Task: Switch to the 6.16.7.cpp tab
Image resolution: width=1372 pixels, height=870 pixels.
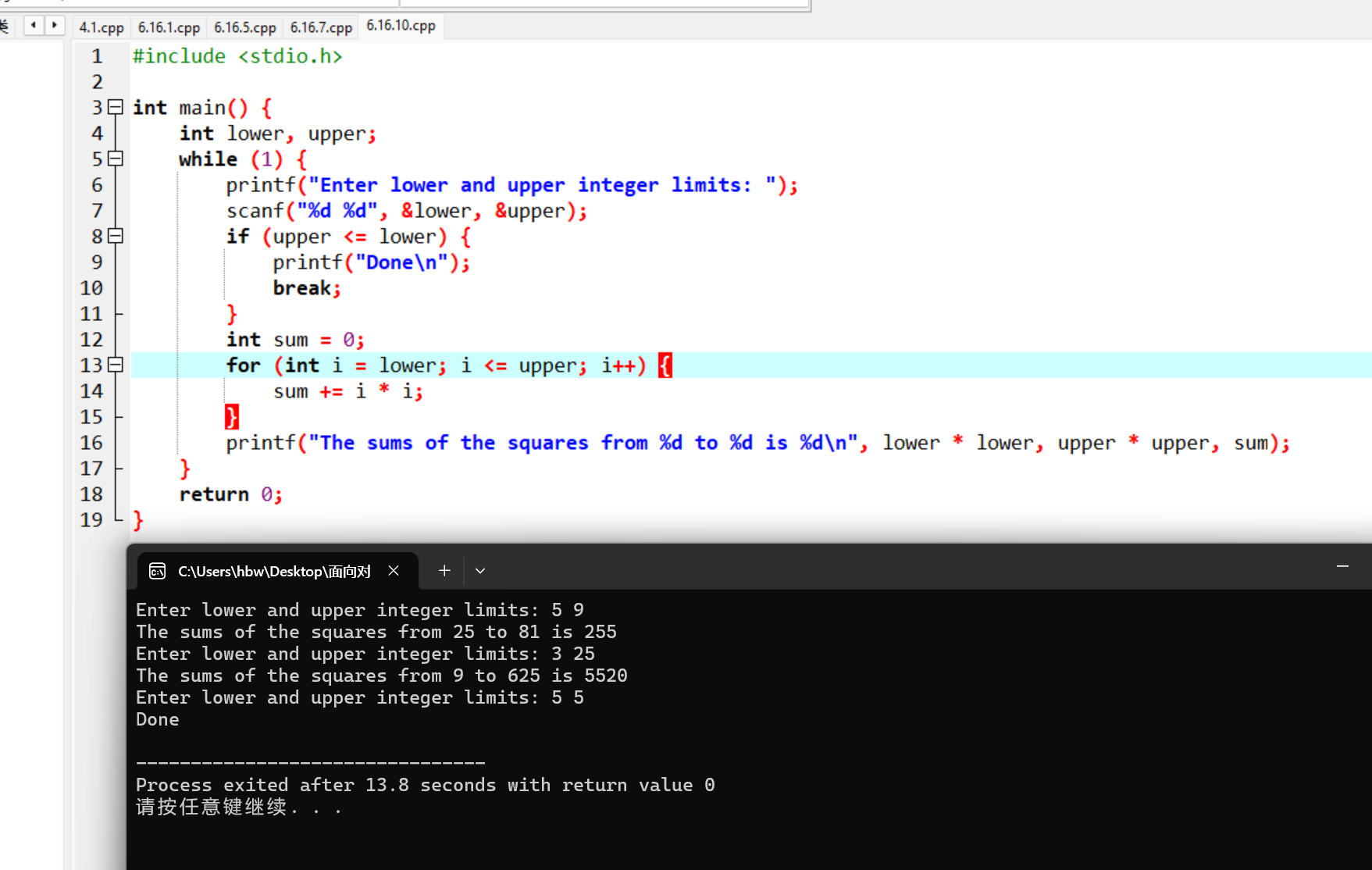Action: [x=321, y=27]
